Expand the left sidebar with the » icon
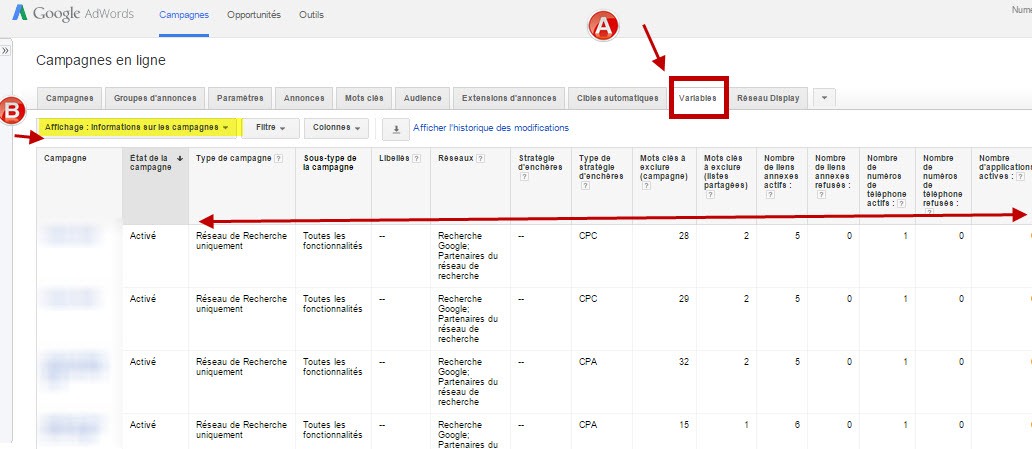Viewport: 1032px width, 449px height. click(5, 51)
